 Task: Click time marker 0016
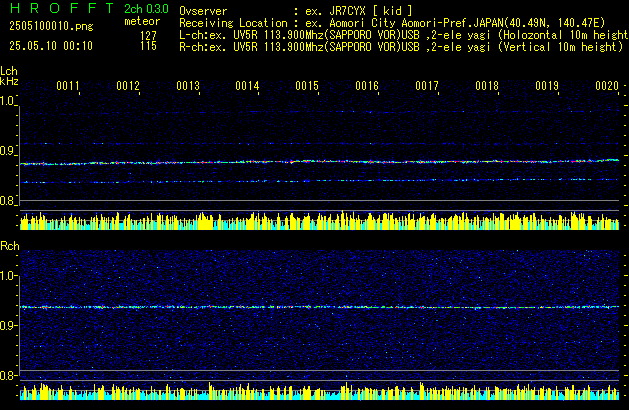tap(367, 86)
